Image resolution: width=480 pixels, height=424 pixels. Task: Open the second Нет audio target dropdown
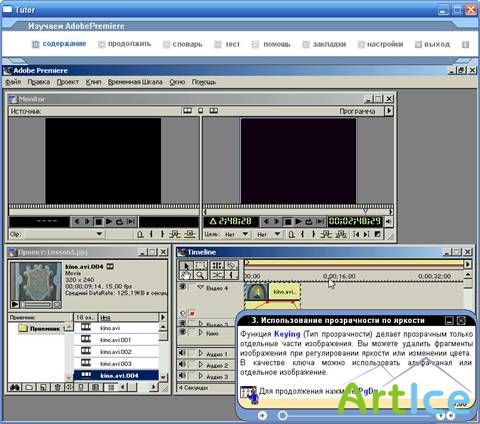[277, 234]
